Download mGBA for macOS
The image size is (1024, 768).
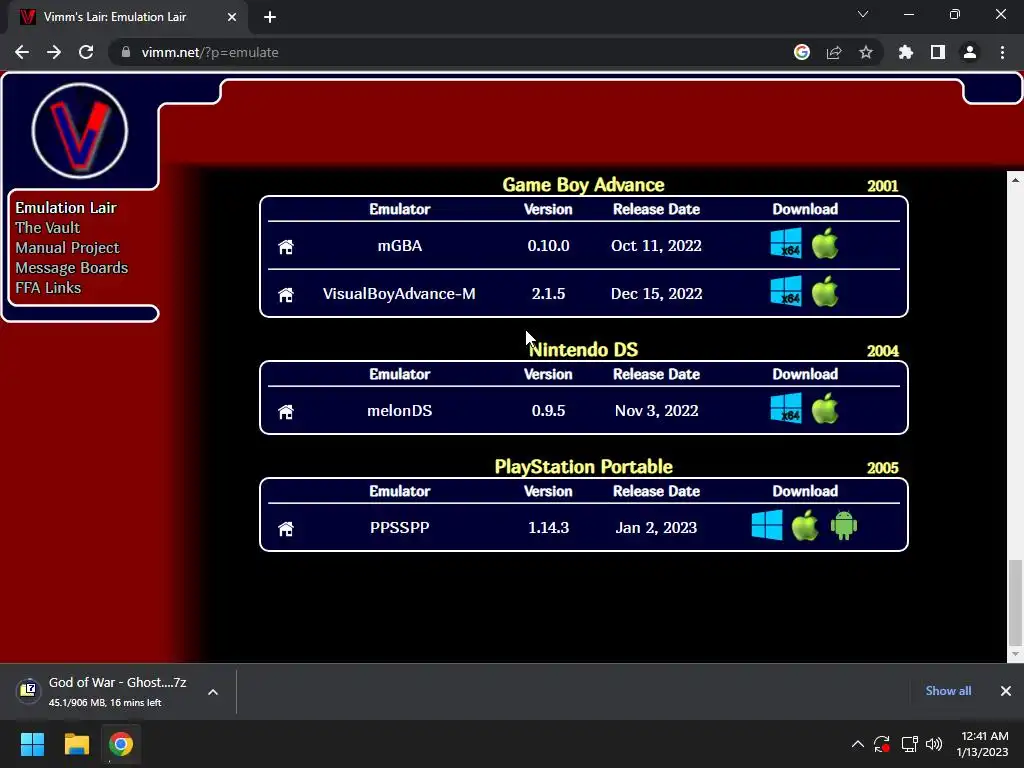click(x=825, y=244)
